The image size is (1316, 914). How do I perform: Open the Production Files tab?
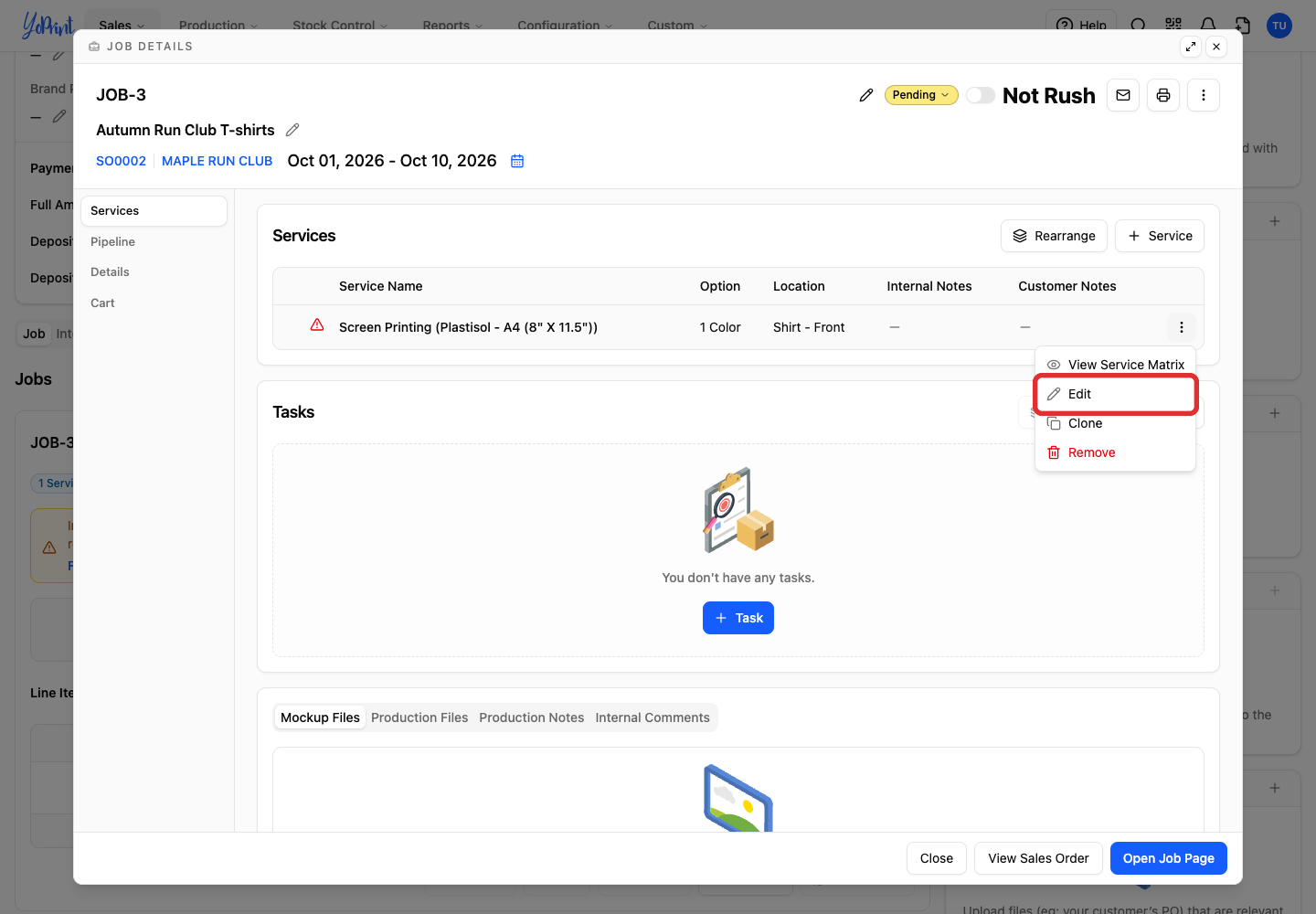419,717
